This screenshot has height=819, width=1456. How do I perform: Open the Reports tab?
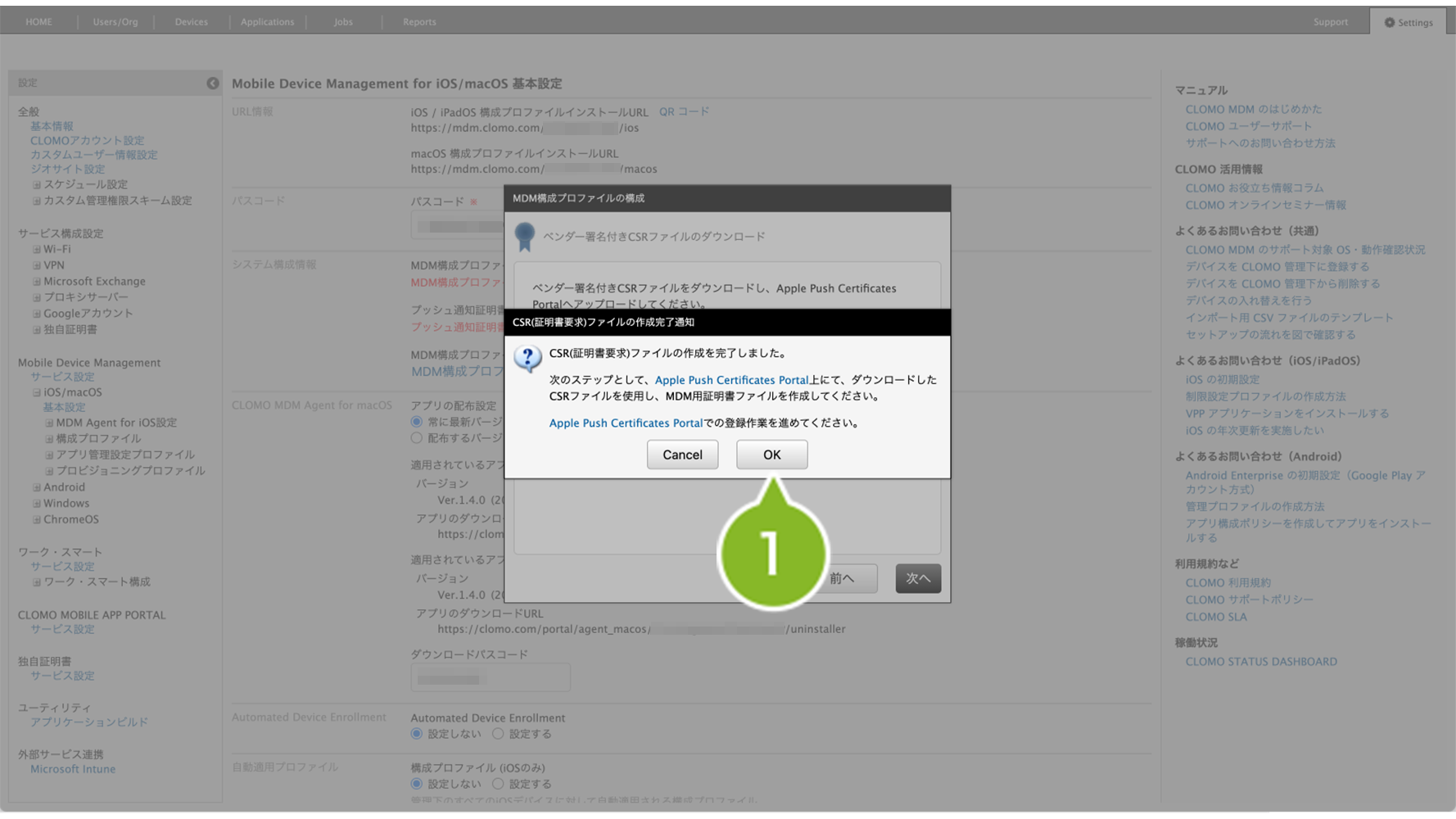click(x=419, y=22)
